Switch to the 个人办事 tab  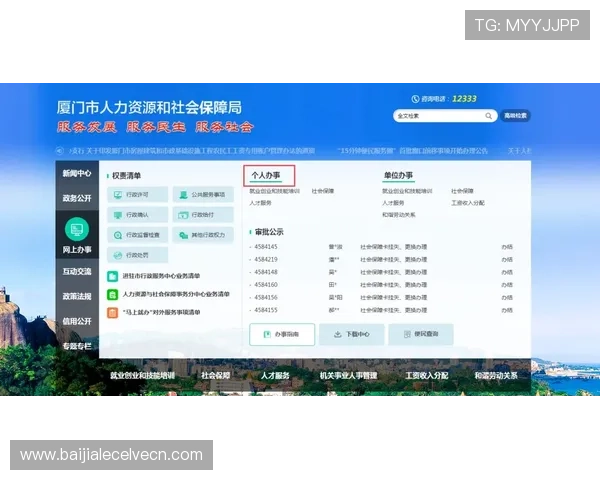[266, 175]
